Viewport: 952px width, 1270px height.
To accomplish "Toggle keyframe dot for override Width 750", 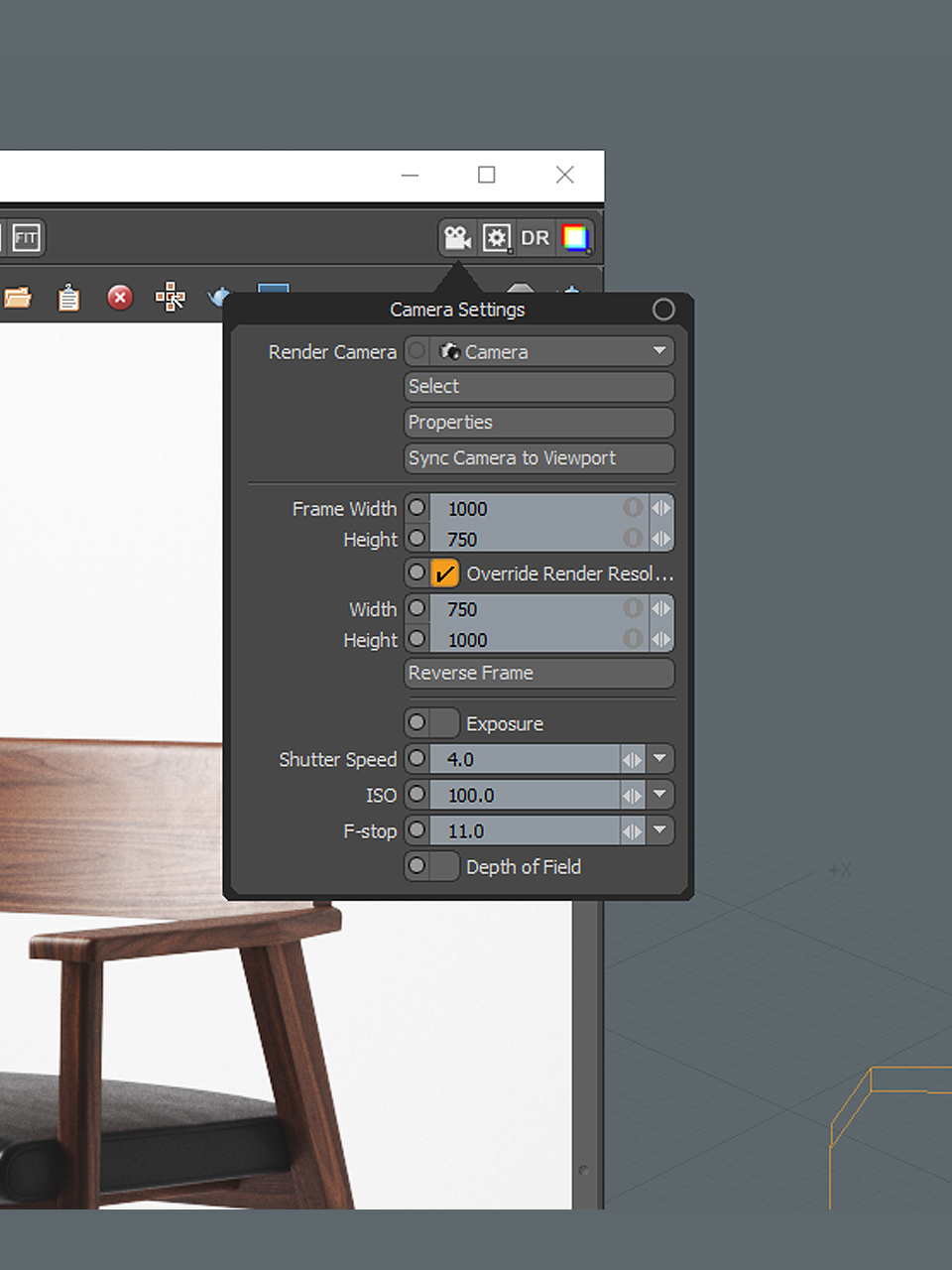I will pyautogui.click(x=417, y=608).
